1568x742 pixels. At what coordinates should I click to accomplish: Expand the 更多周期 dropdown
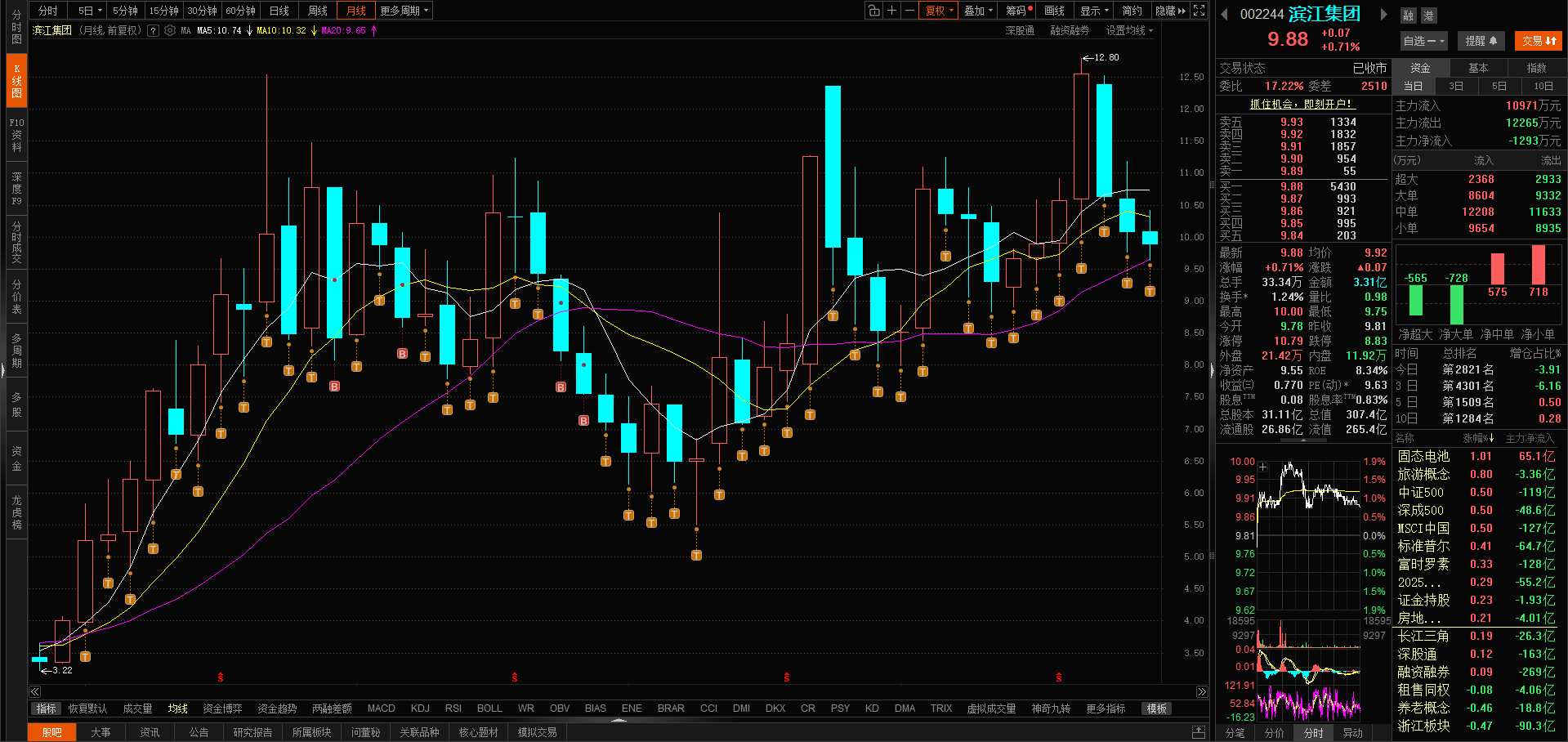pos(404,11)
